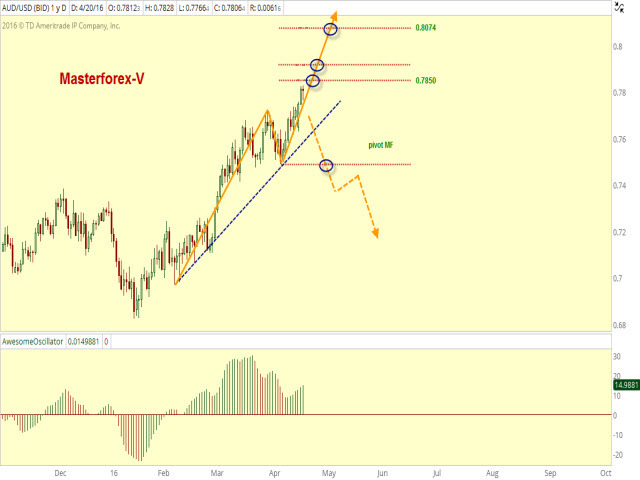Click the Mar time axis label
This screenshot has height=480, width=640.
pos(217,473)
